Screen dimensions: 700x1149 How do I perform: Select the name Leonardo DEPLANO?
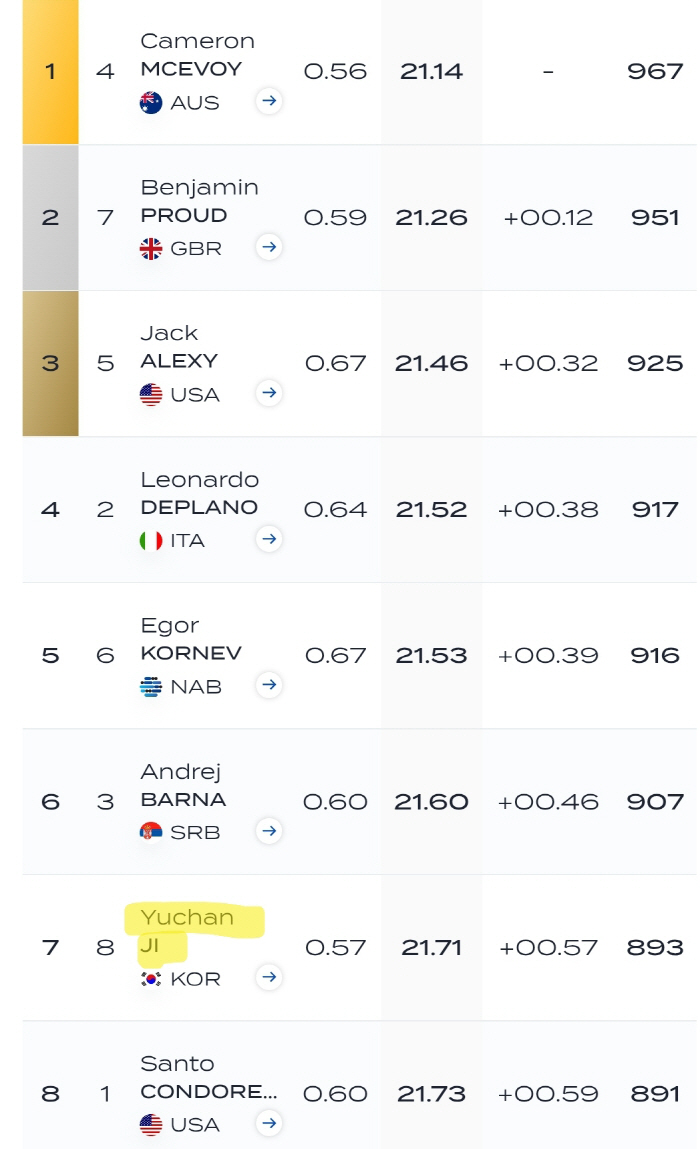(x=199, y=493)
